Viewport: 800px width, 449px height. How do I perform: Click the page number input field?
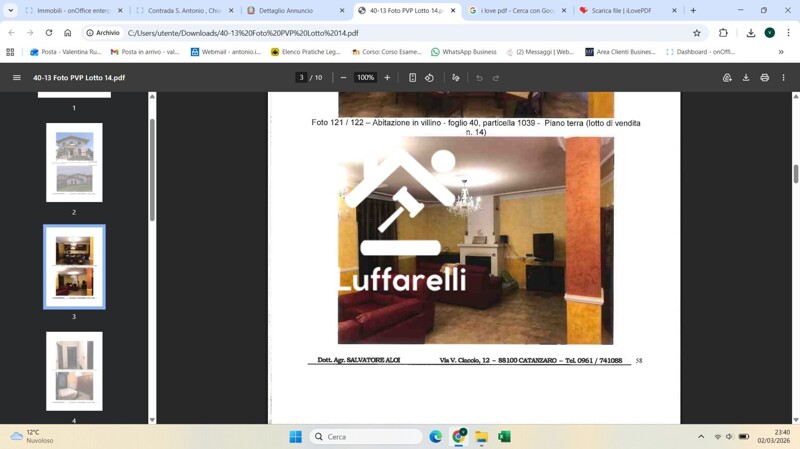pyautogui.click(x=301, y=78)
